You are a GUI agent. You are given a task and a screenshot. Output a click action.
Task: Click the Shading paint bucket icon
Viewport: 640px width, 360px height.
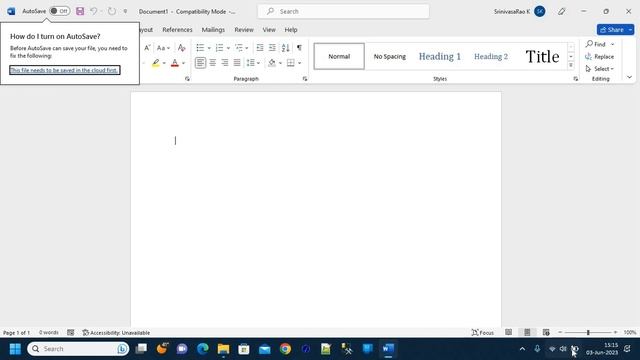pos(271,63)
